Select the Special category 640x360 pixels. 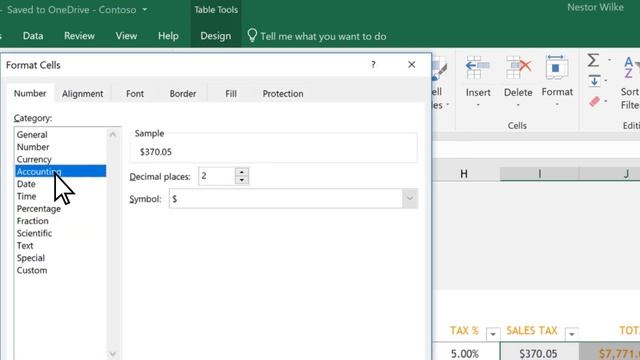point(60,258)
